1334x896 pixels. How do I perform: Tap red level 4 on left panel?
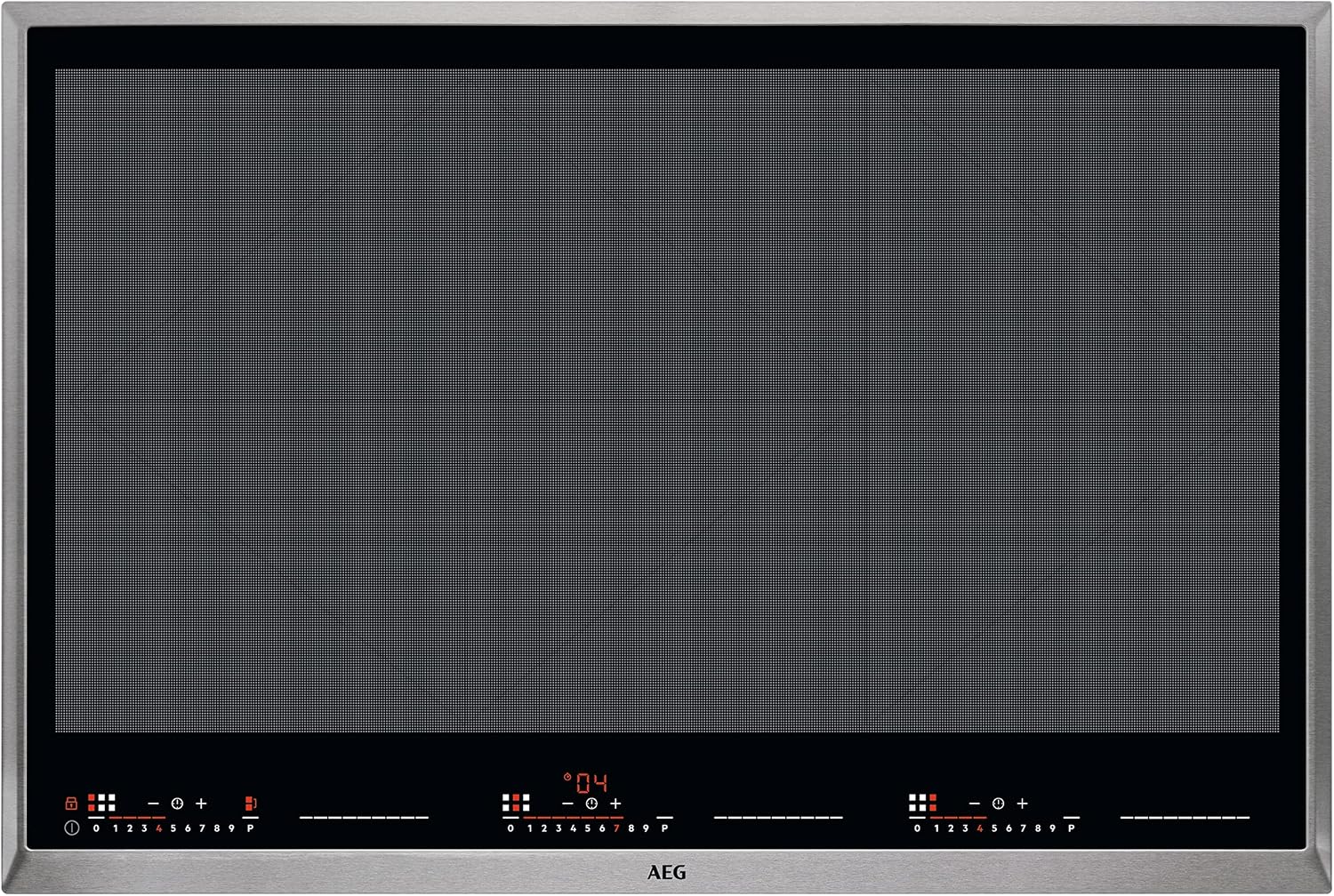(x=158, y=828)
